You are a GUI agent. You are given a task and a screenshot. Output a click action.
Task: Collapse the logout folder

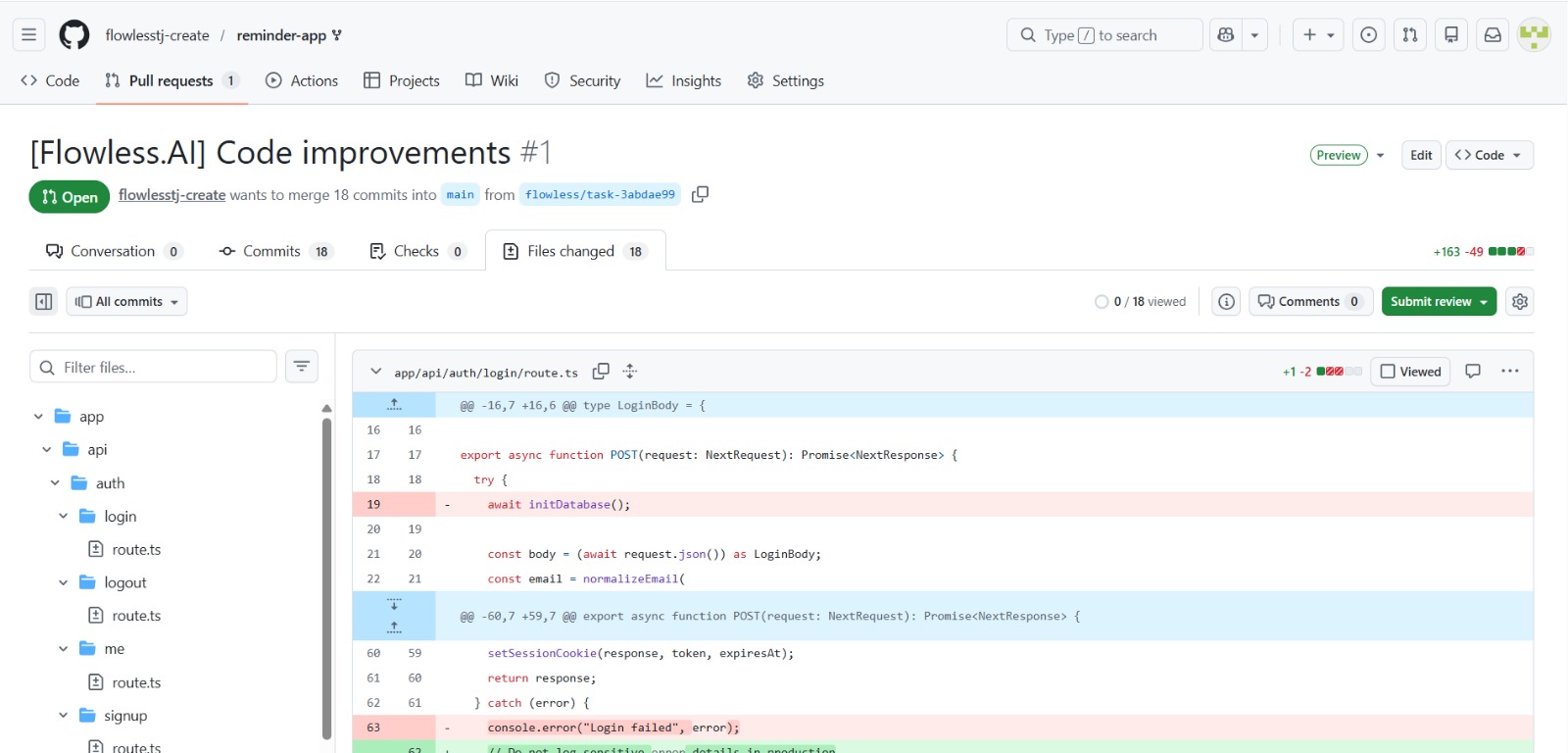pyautogui.click(x=63, y=582)
